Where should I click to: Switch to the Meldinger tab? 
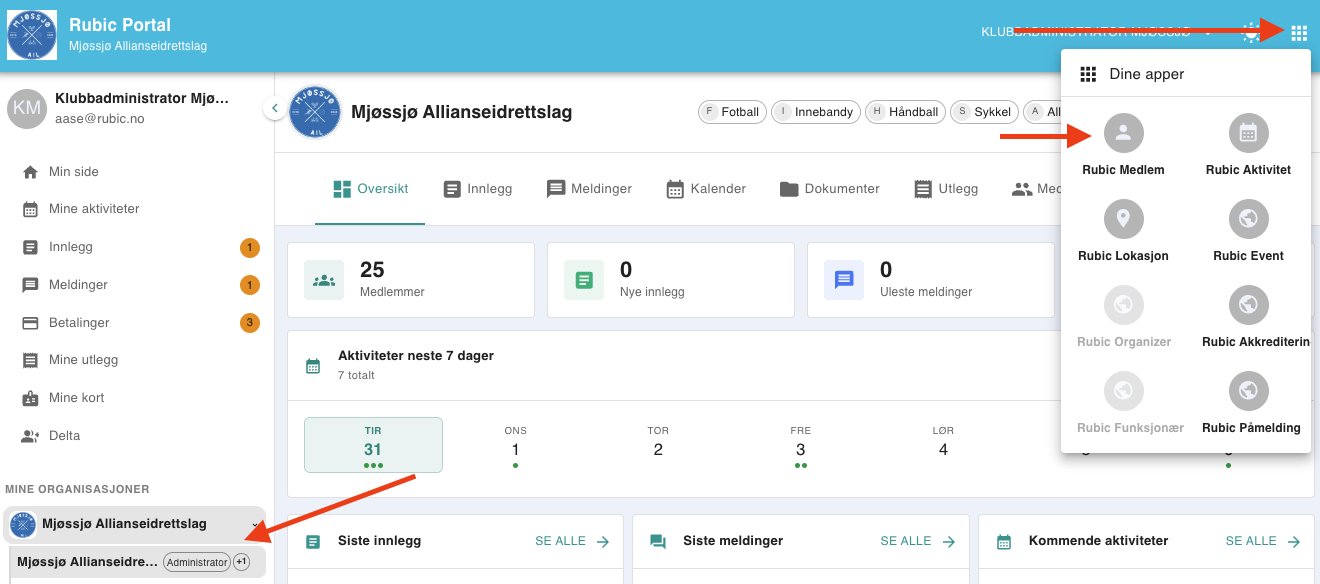click(x=589, y=189)
